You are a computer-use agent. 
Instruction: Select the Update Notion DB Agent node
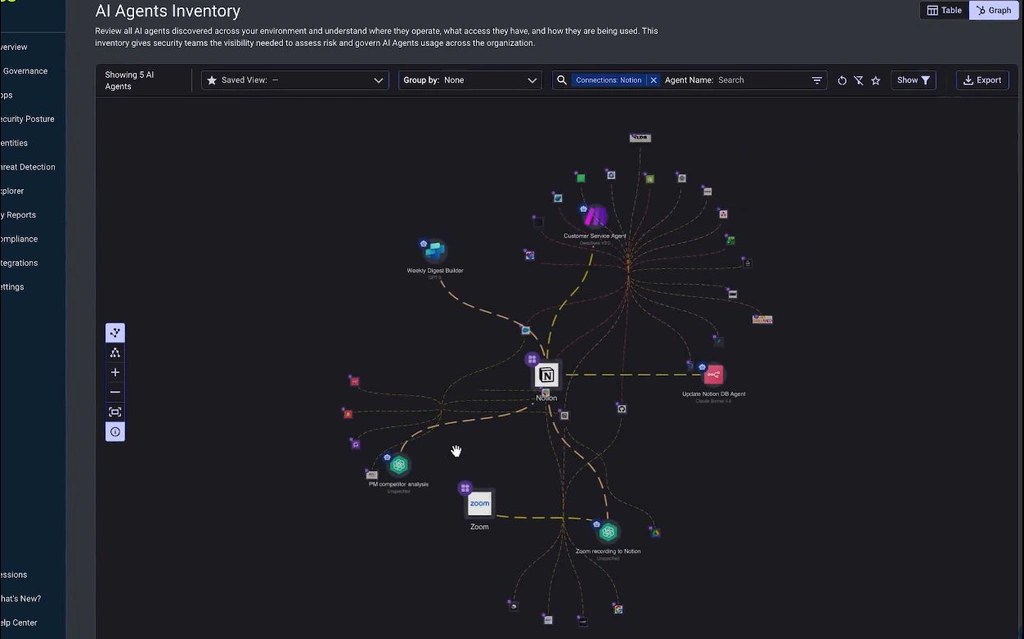tap(713, 375)
